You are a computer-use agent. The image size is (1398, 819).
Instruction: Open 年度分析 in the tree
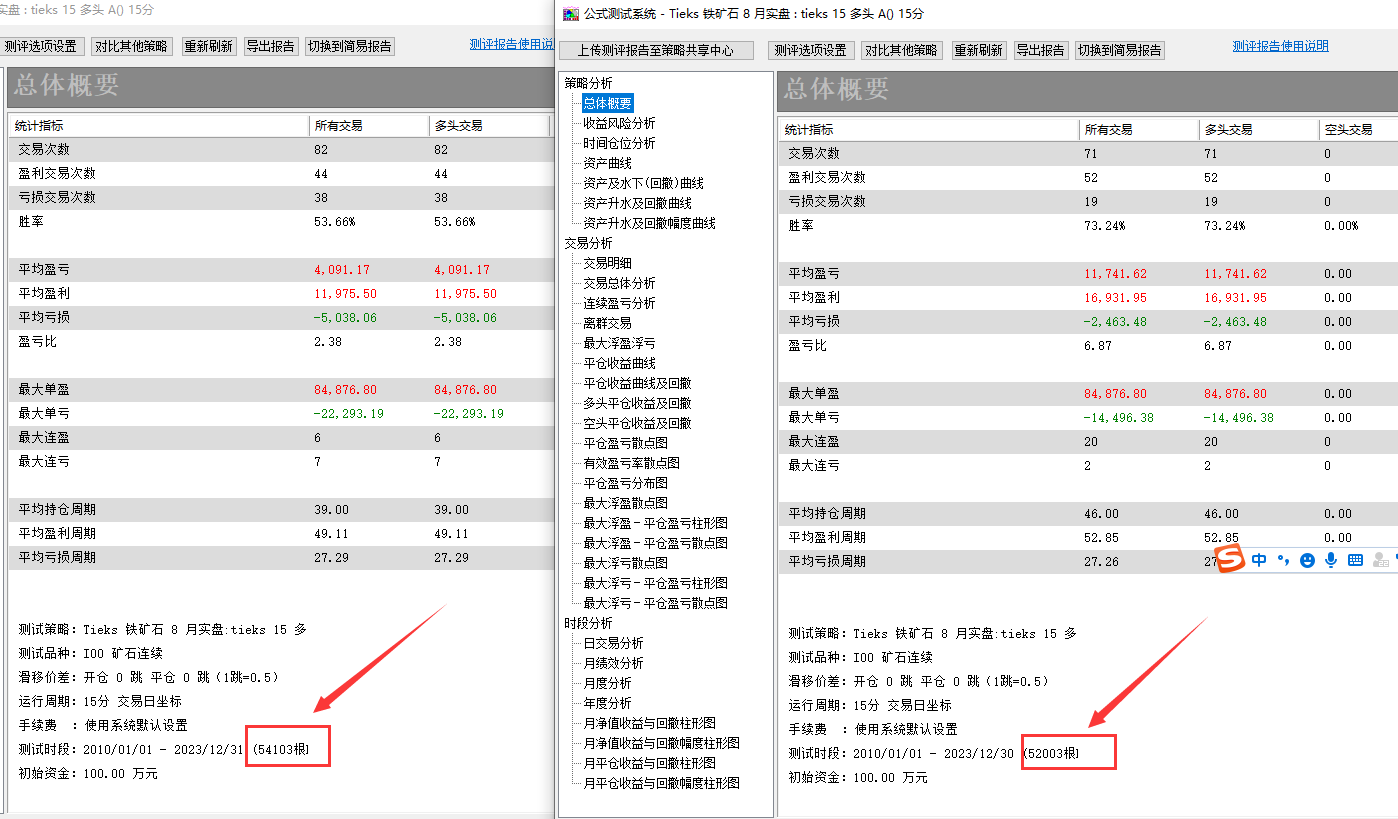608,703
